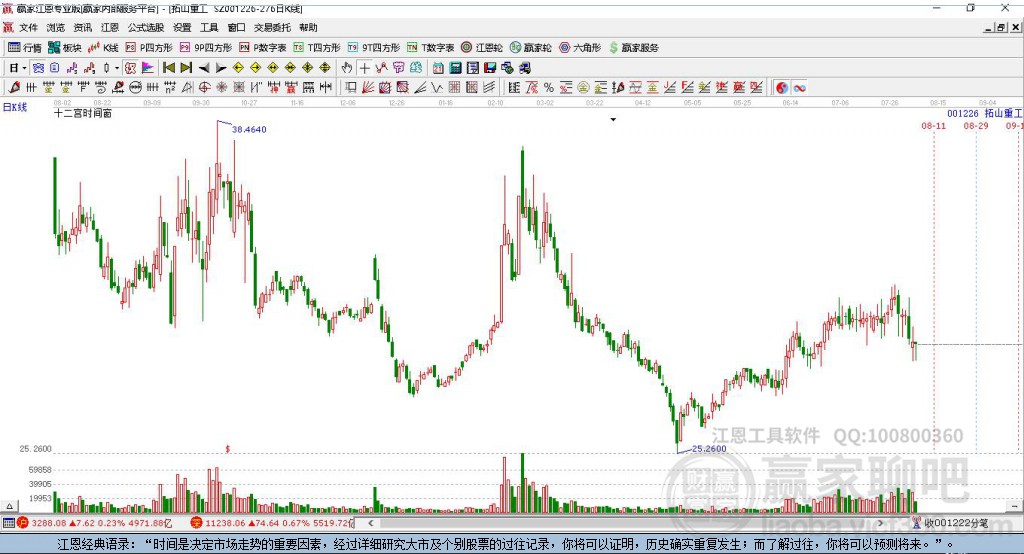Open 赢家服务 with dollar icon
The height and width of the screenshot is (554, 1024).
coord(633,48)
